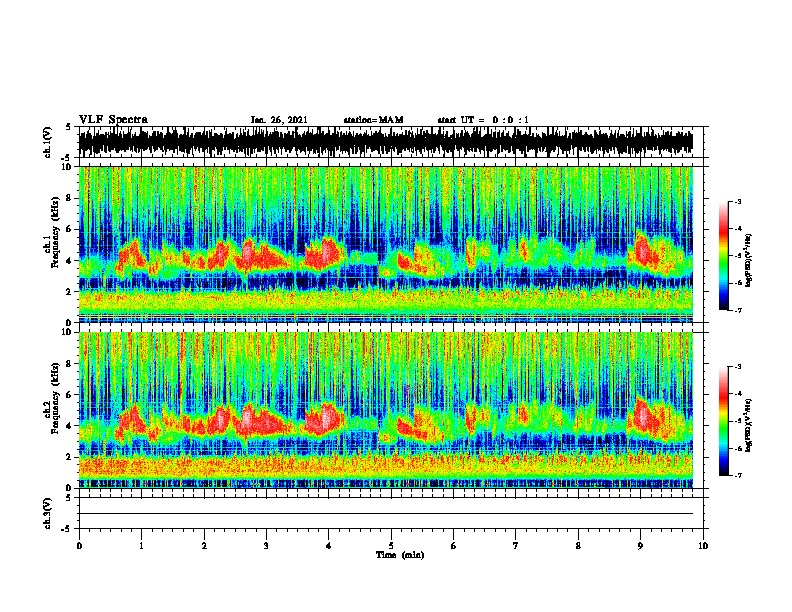Click time axis tick label "8"

pyautogui.click(x=578, y=546)
